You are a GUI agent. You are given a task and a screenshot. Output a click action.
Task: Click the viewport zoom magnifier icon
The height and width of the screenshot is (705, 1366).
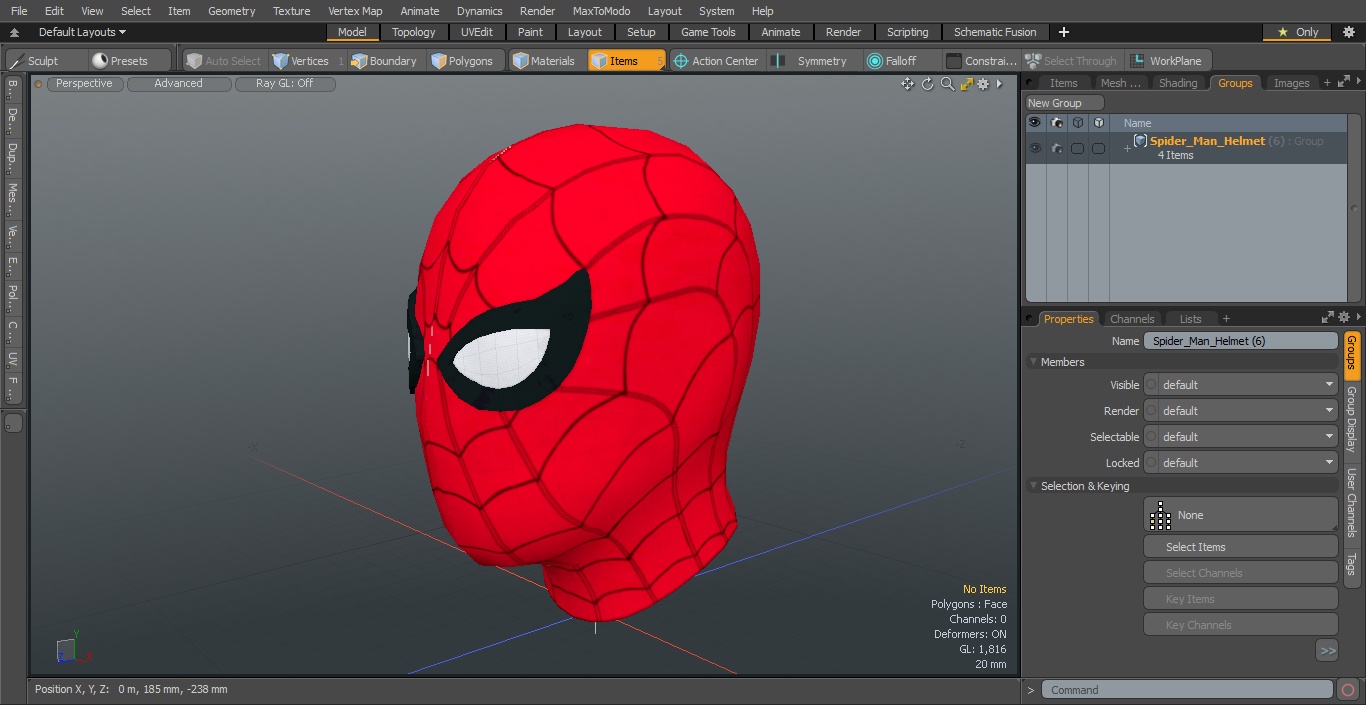[947, 84]
